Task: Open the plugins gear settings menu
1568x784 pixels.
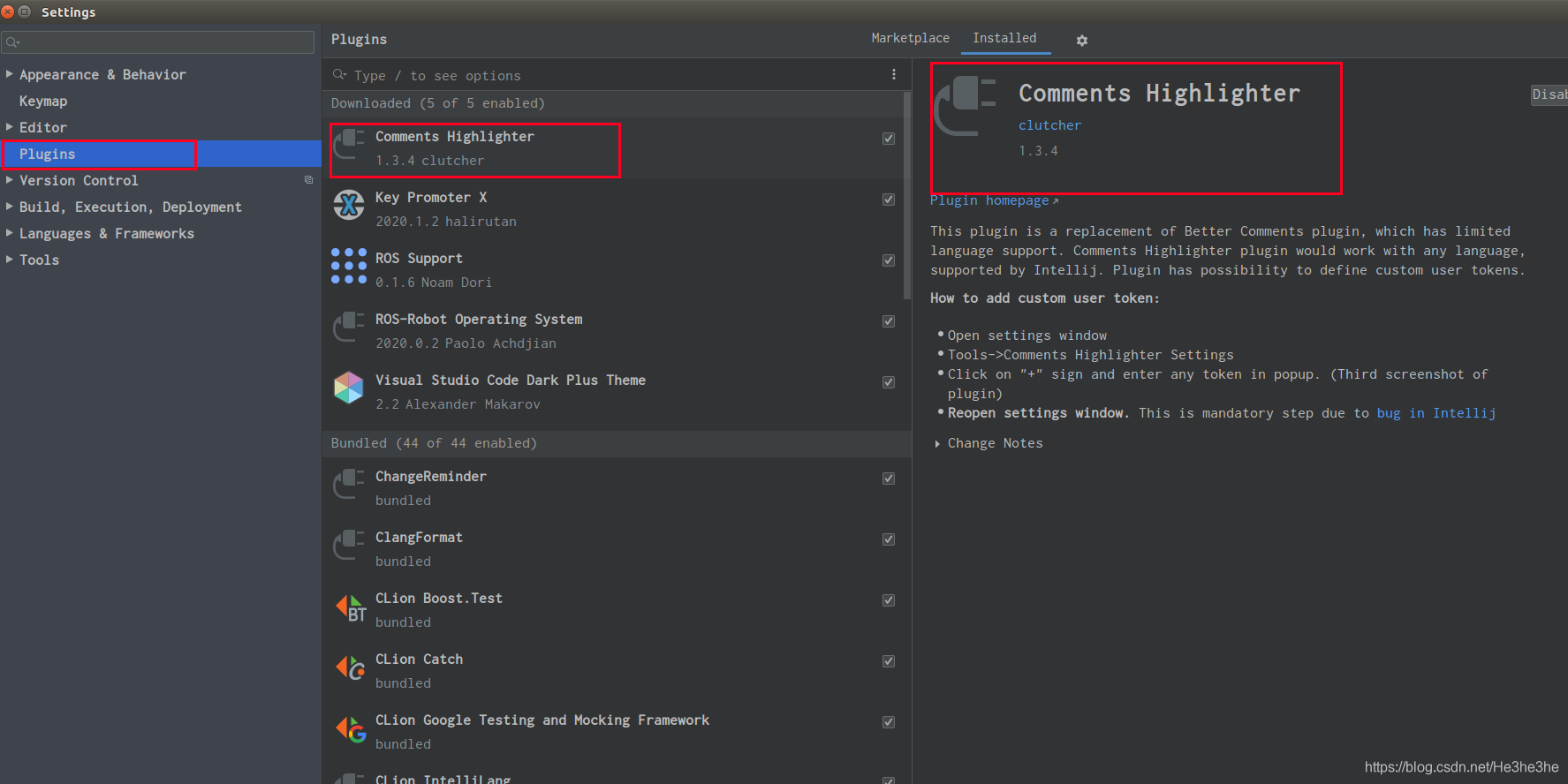Action: [x=1081, y=41]
